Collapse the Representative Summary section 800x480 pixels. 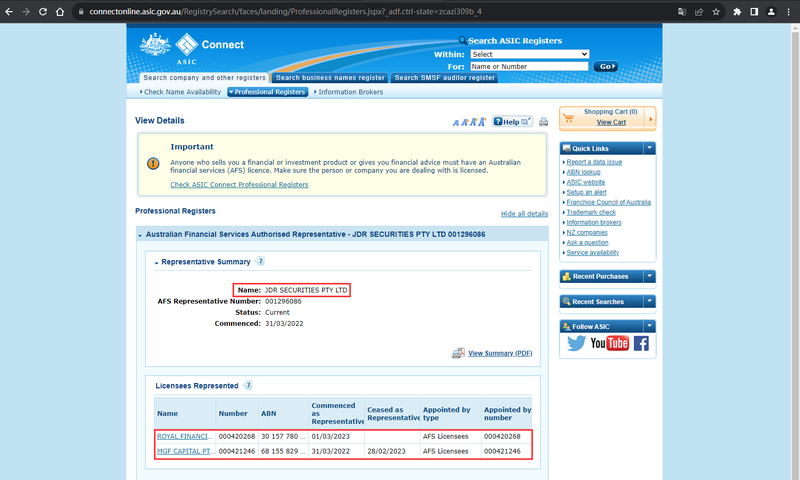pos(157,263)
